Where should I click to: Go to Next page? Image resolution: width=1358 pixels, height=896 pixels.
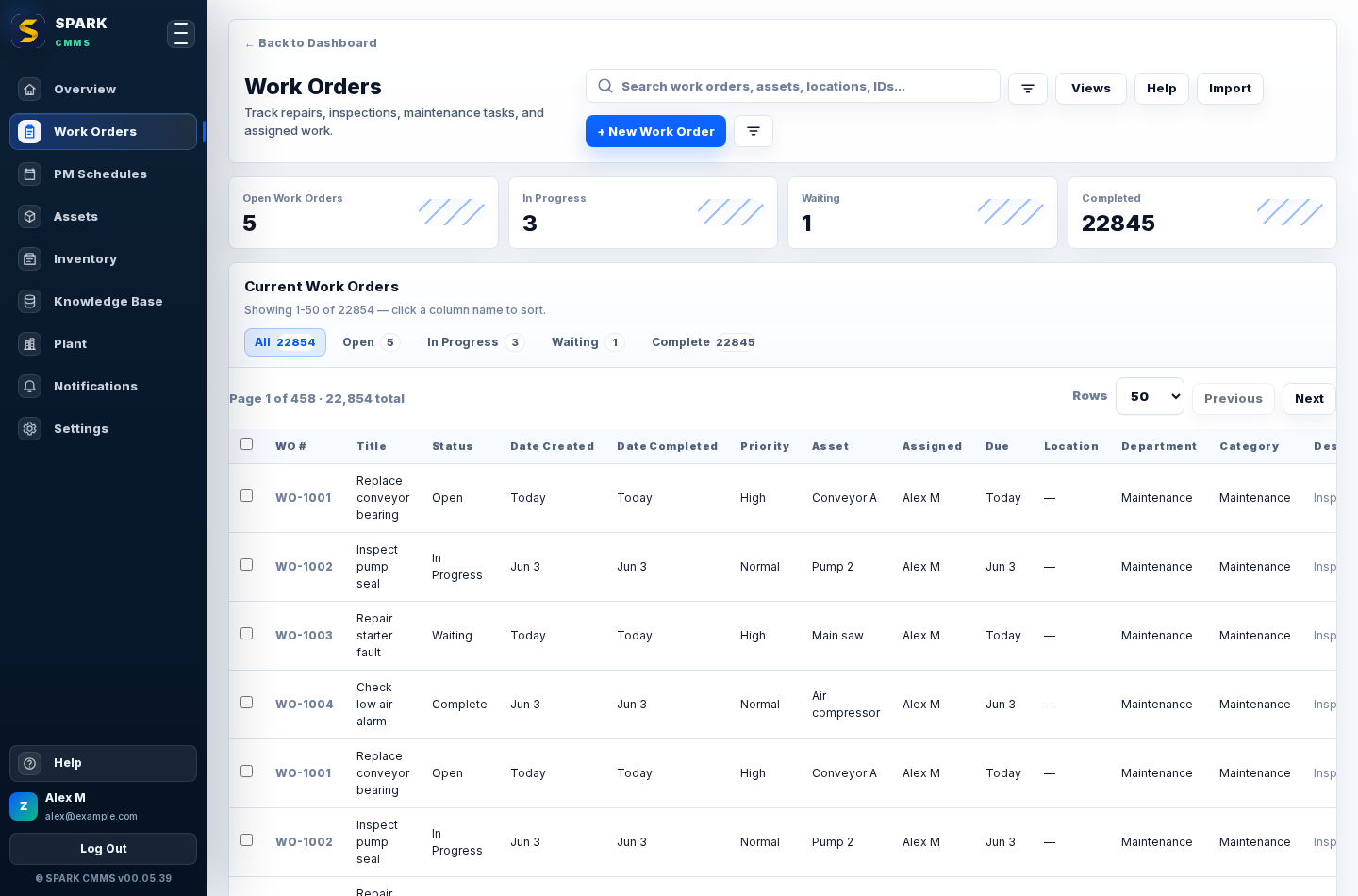1309,399
